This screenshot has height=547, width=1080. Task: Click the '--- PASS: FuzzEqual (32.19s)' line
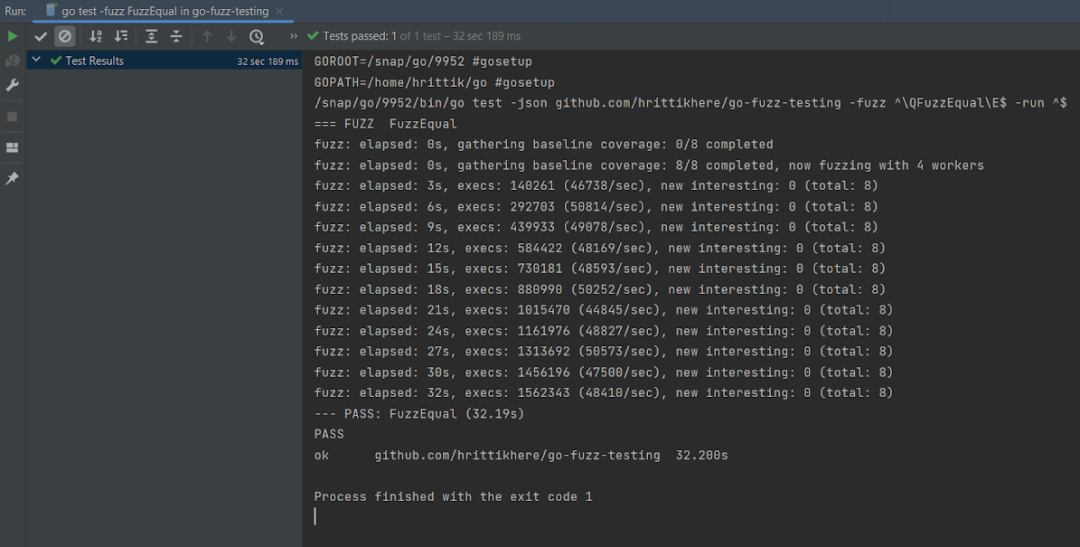(x=419, y=413)
